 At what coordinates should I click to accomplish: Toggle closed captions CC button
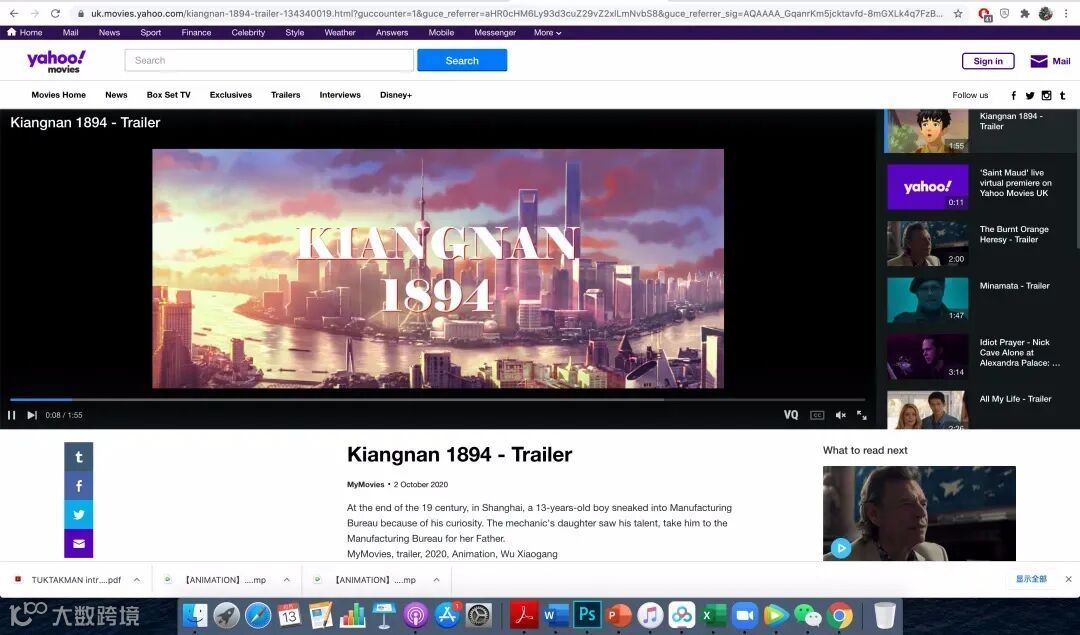click(817, 415)
